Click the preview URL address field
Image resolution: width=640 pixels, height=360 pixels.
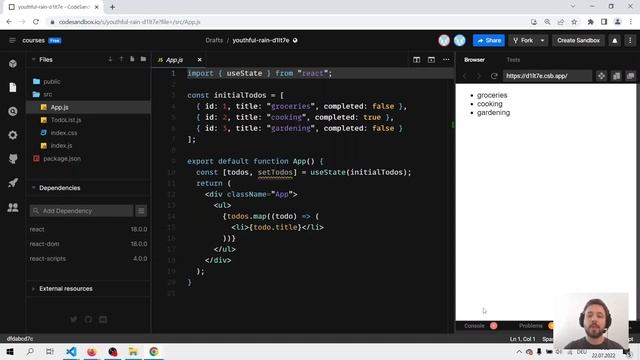(x=547, y=76)
